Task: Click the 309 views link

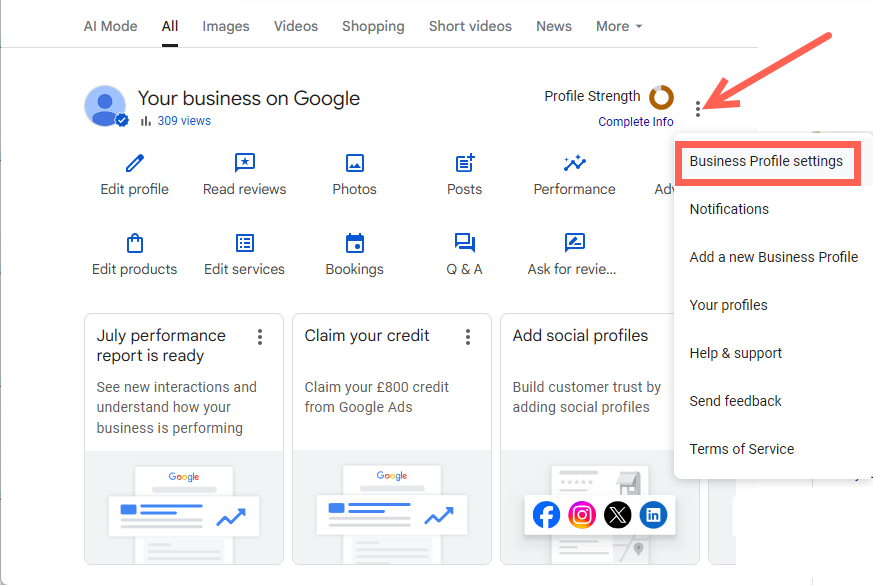Action: tap(184, 121)
